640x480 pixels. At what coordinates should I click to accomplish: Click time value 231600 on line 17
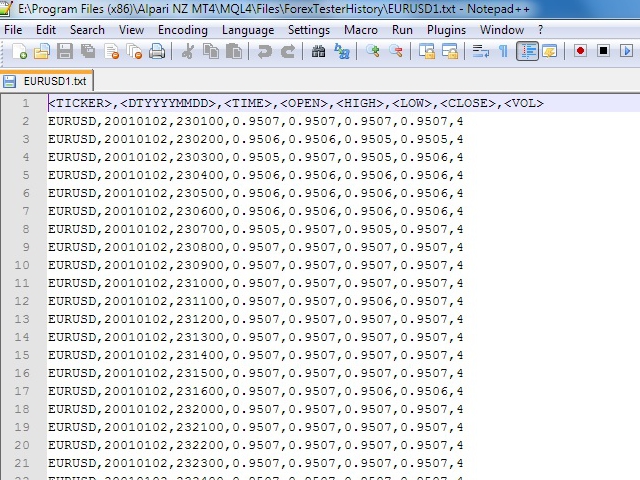pyautogui.click(x=200, y=391)
